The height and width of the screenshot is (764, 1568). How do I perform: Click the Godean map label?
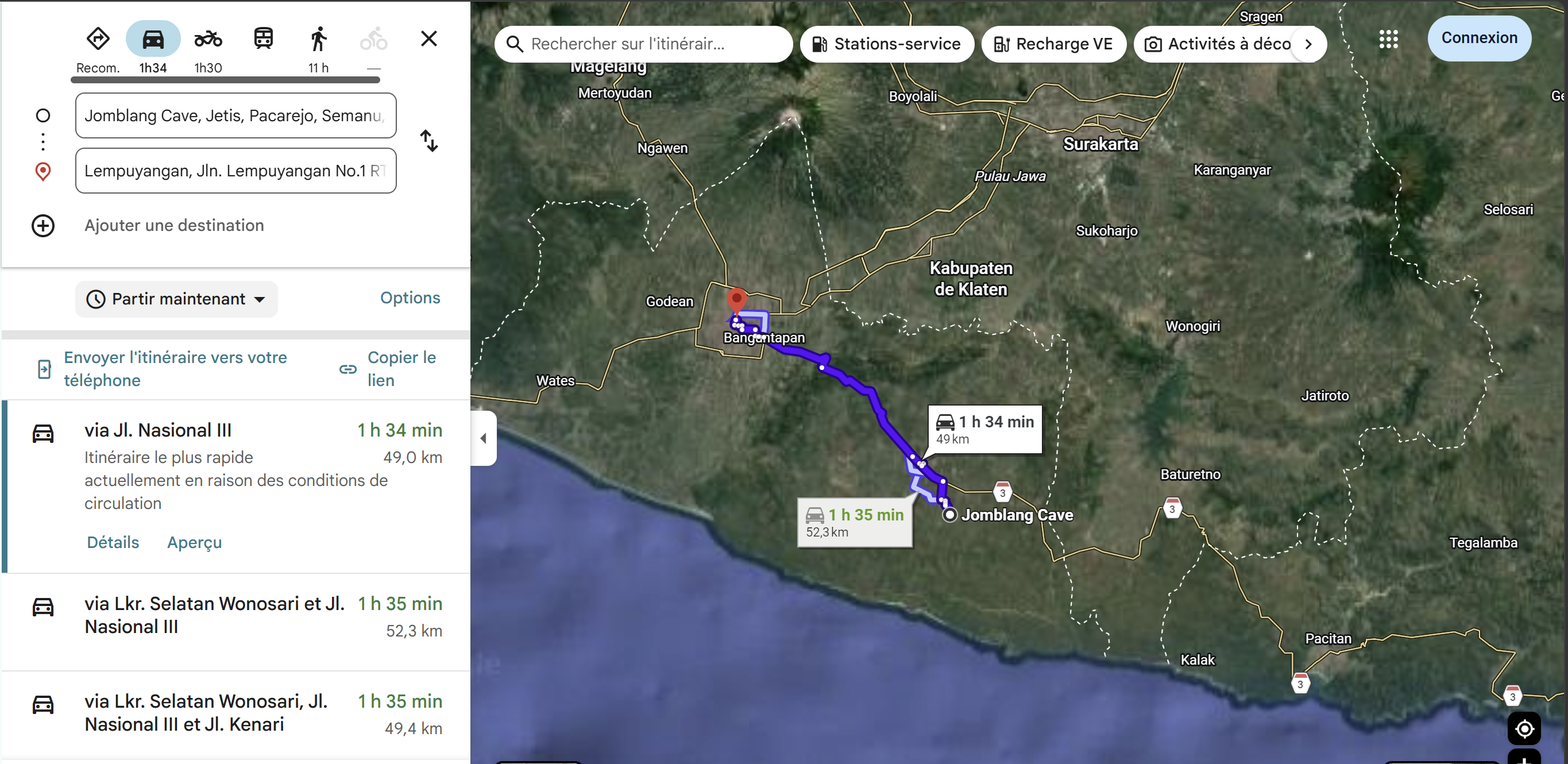[670, 302]
